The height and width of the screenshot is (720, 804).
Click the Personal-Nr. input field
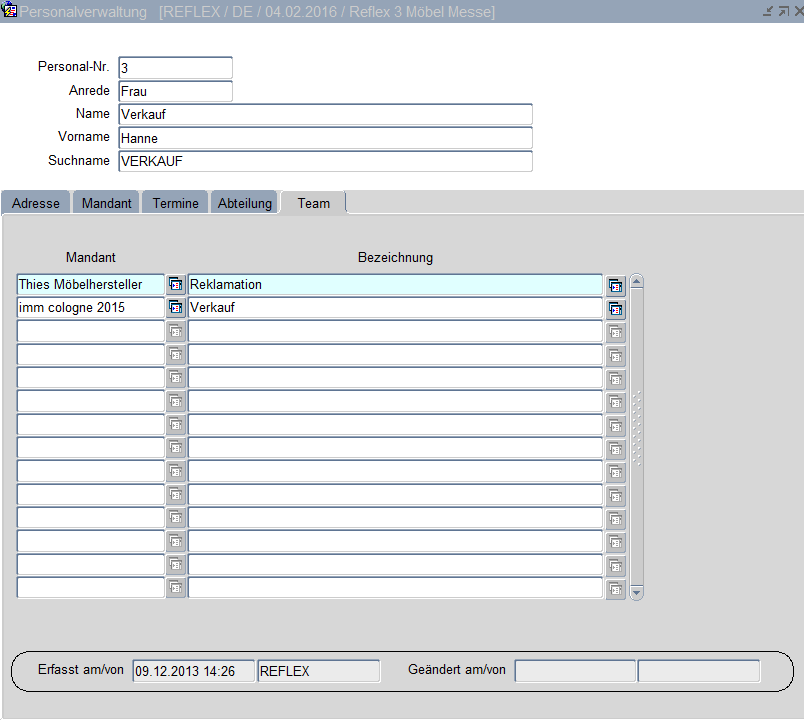click(175, 68)
